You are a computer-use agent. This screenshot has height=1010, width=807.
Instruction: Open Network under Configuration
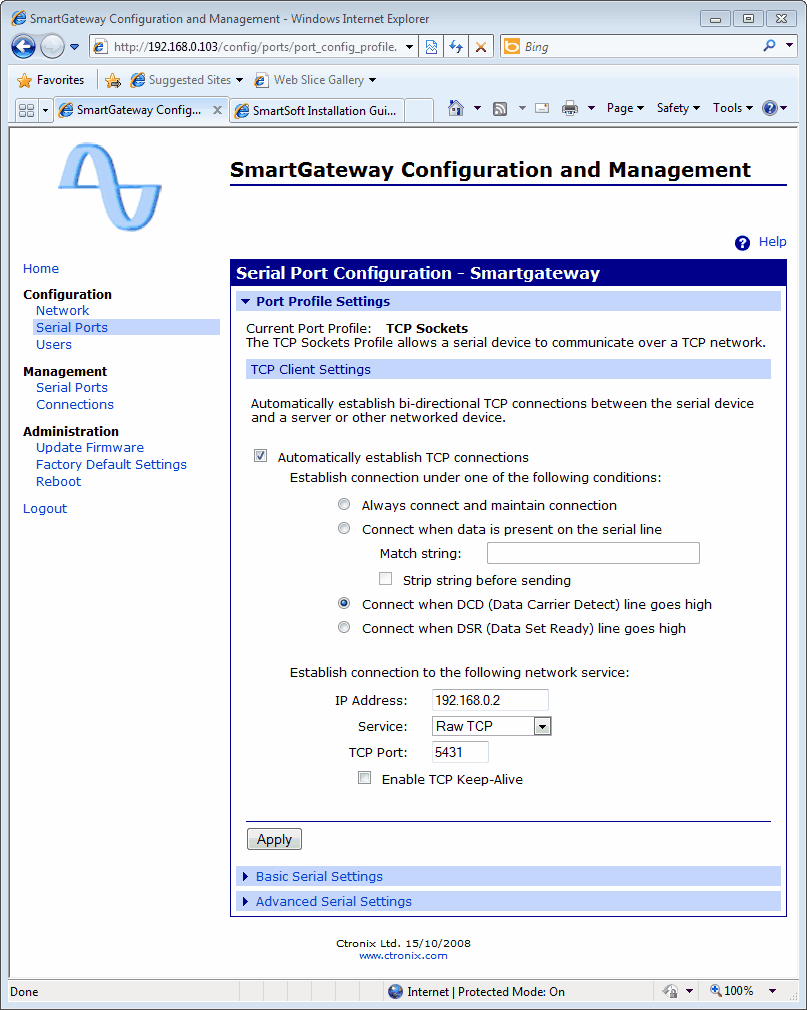coord(62,310)
